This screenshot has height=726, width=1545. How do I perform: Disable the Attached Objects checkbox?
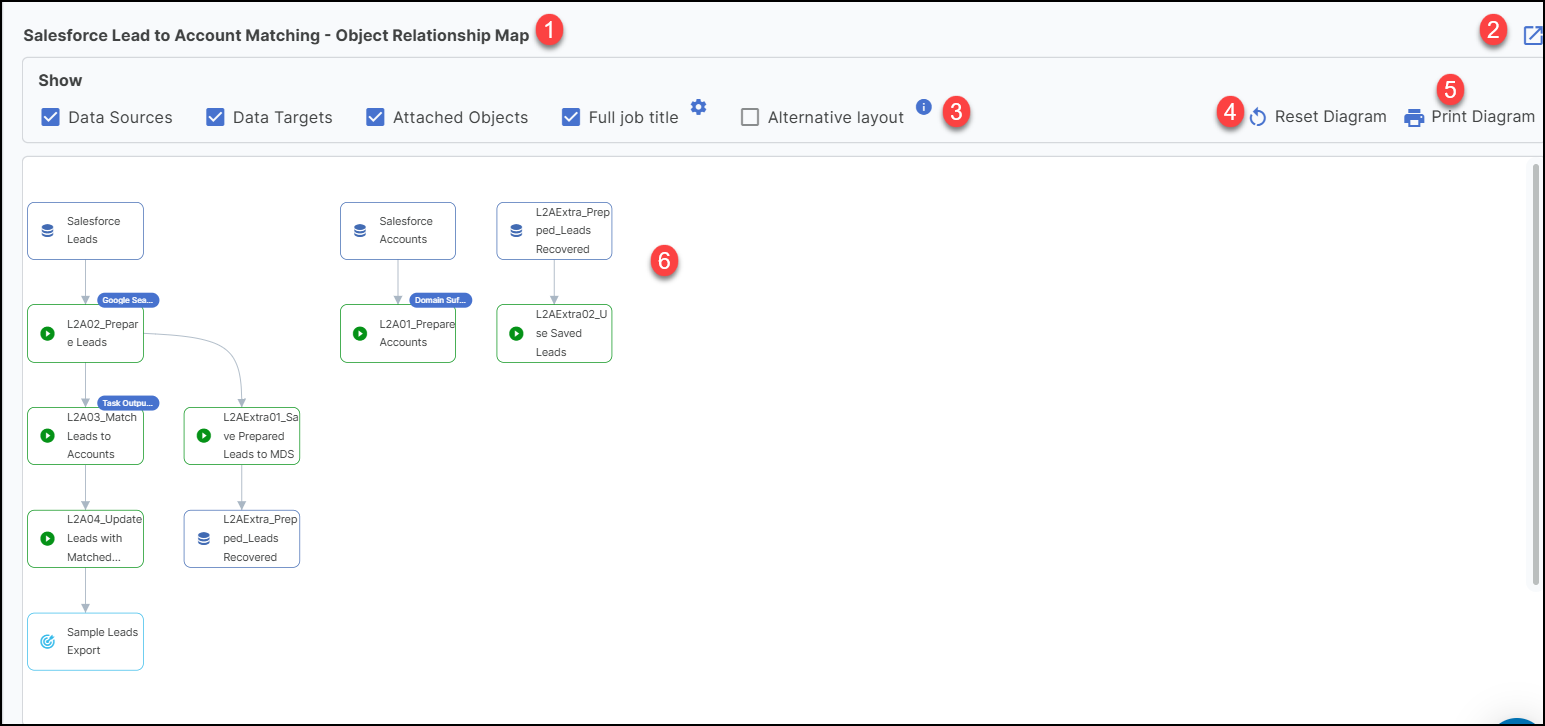point(375,117)
